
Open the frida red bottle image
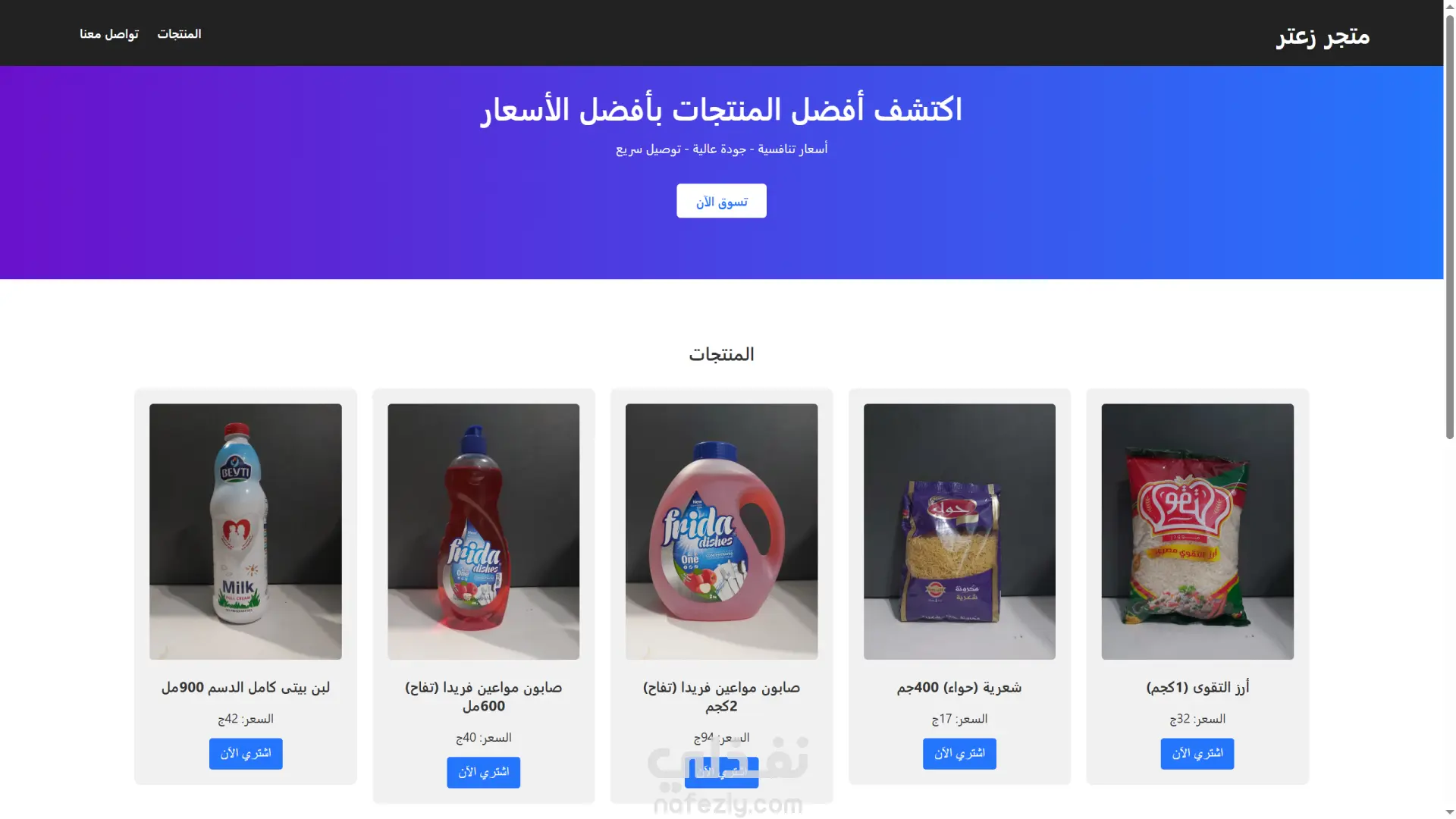tap(483, 531)
